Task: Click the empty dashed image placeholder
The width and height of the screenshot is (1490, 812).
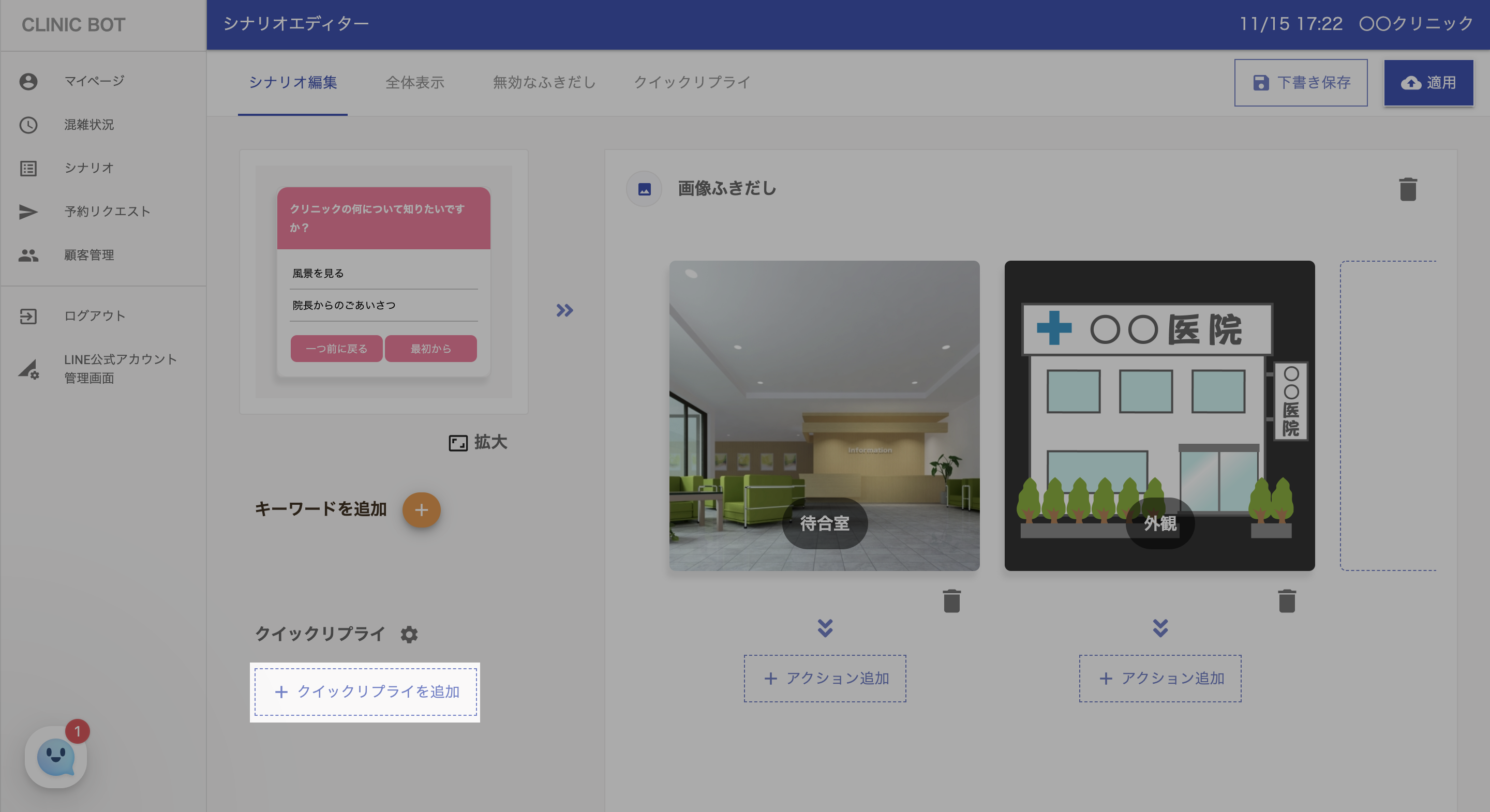Action: [1388, 415]
